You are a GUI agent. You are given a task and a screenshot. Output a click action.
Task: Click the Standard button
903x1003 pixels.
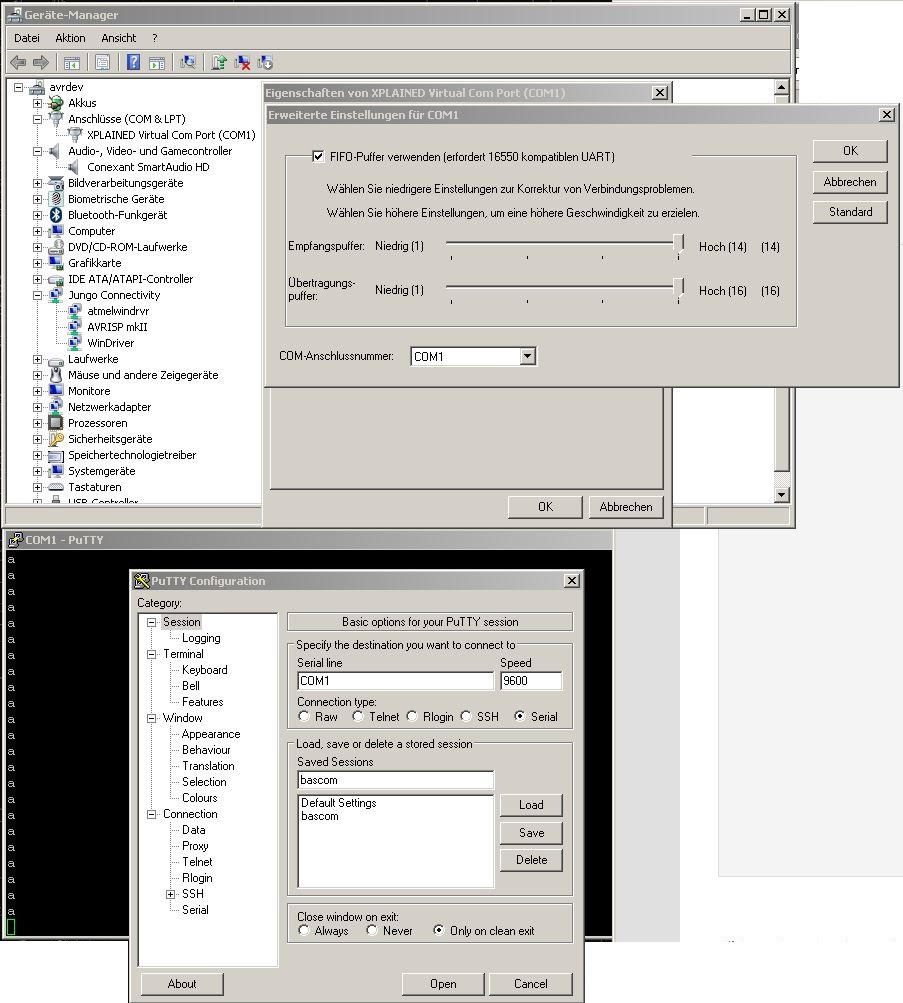coord(850,212)
